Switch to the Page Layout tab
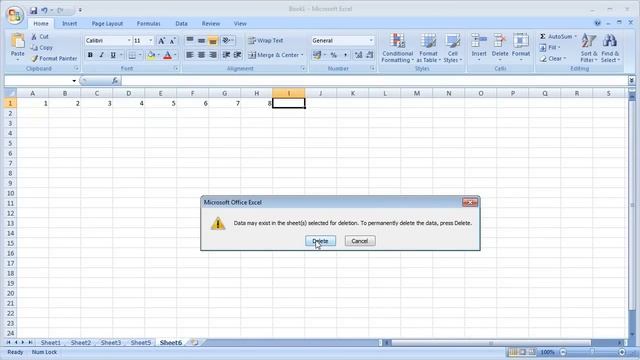 click(107, 24)
